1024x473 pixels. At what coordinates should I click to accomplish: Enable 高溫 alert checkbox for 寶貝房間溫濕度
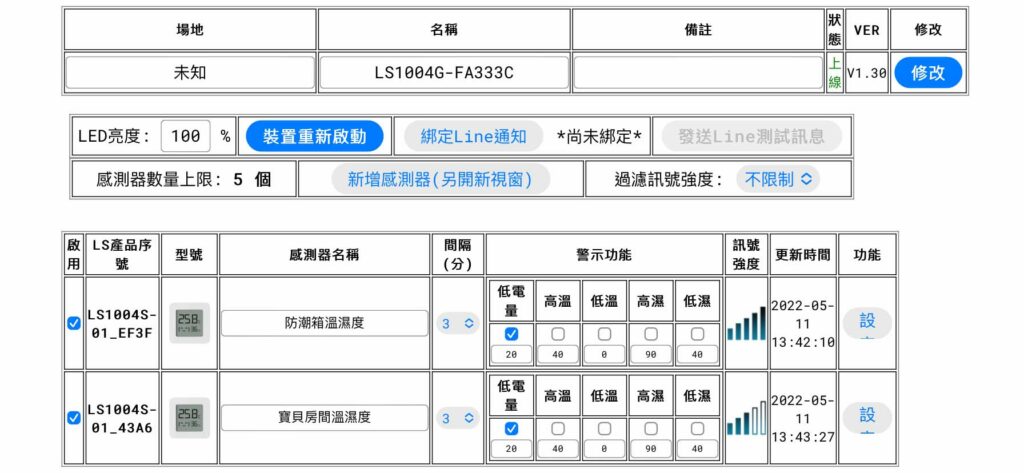coord(557,428)
